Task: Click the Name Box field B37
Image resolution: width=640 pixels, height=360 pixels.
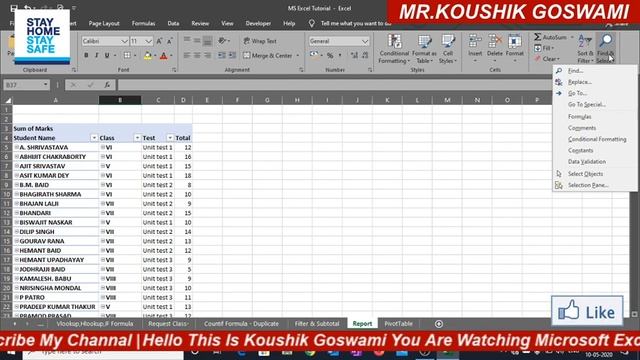Action: click(x=23, y=85)
